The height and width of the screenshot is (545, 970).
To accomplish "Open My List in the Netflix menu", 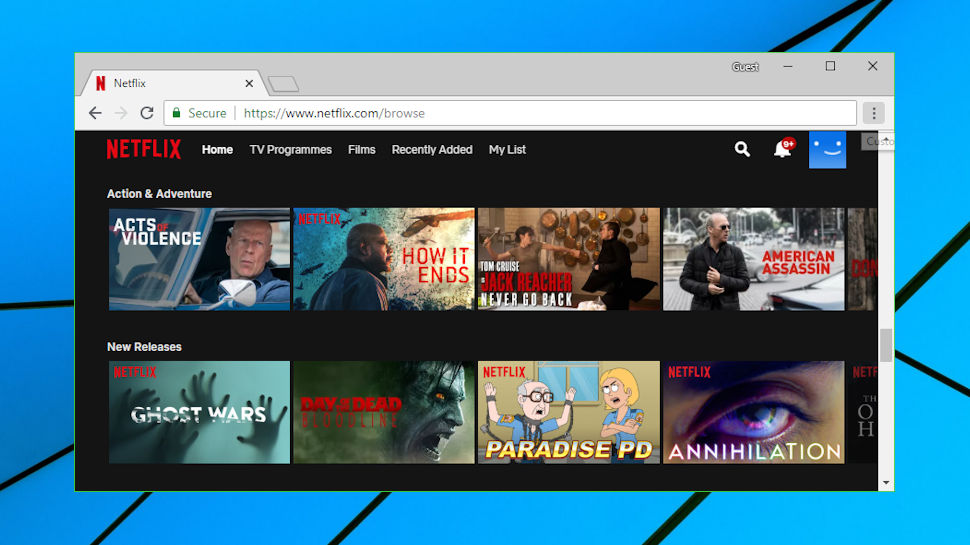I will click(507, 150).
